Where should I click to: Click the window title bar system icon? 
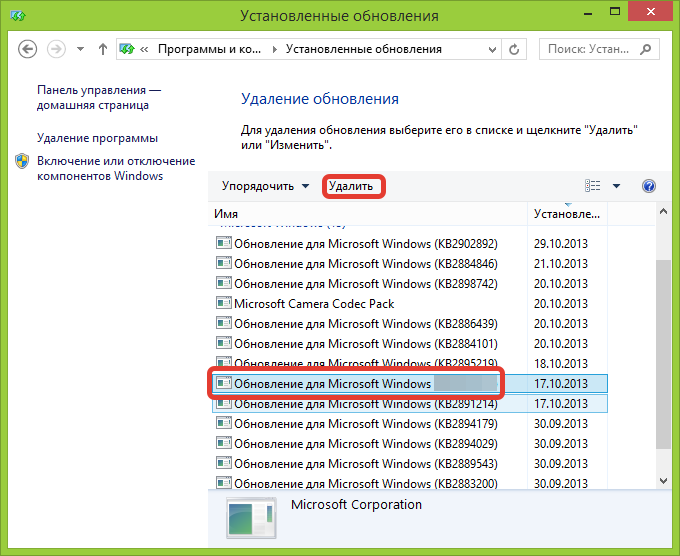(x=18, y=16)
